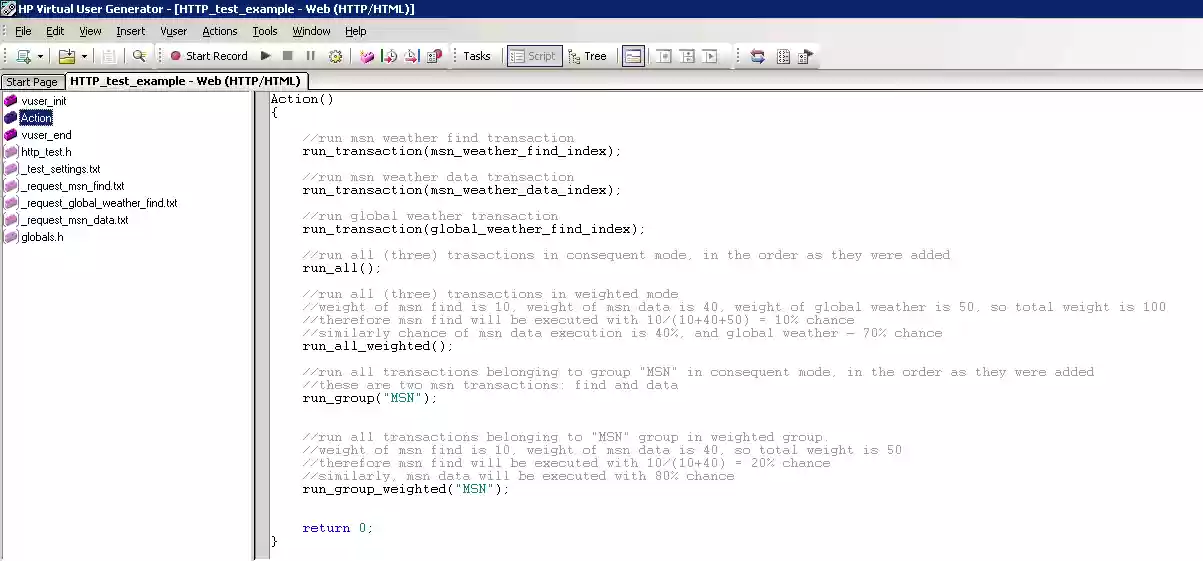Screen dimensions: 1203x561
Task: Click the start-transaction clock icon
Action: point(390,56)
